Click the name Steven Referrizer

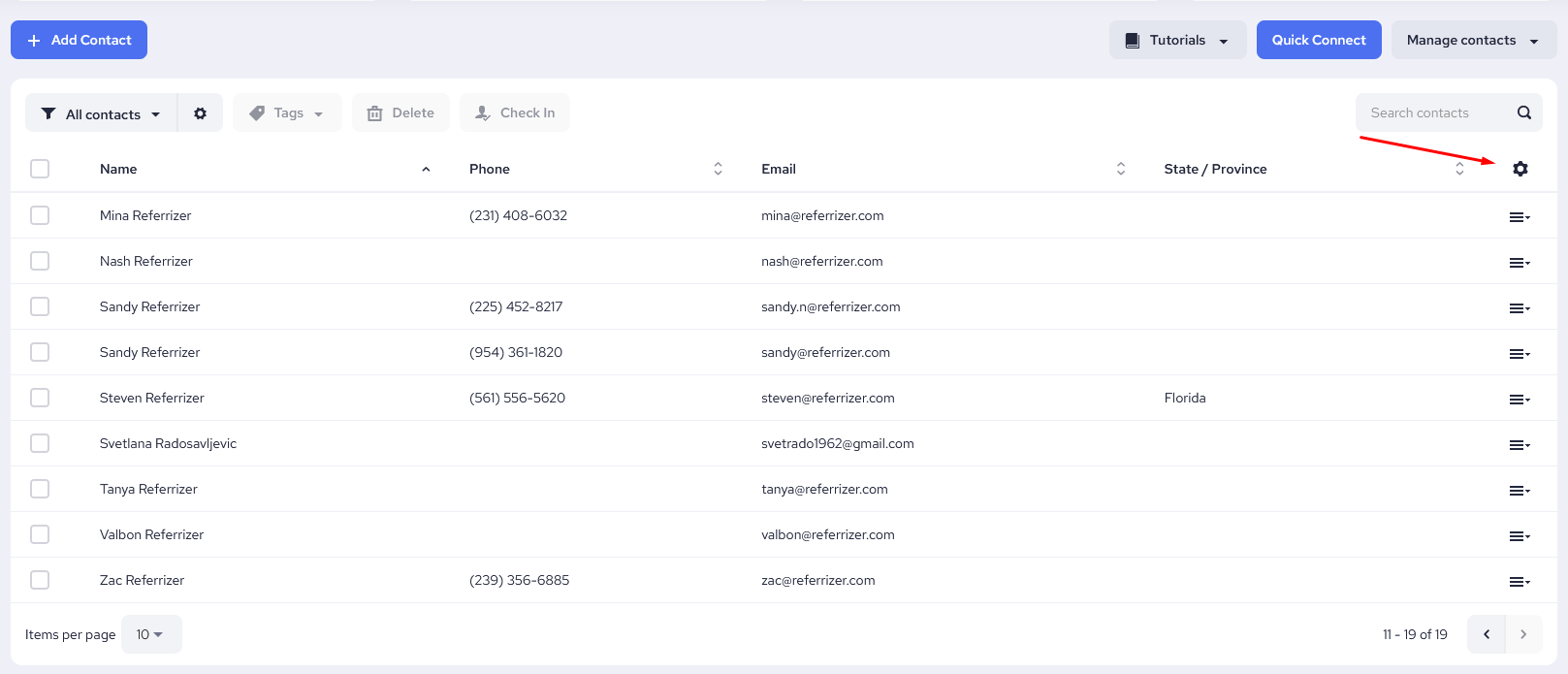click(152, 398)
